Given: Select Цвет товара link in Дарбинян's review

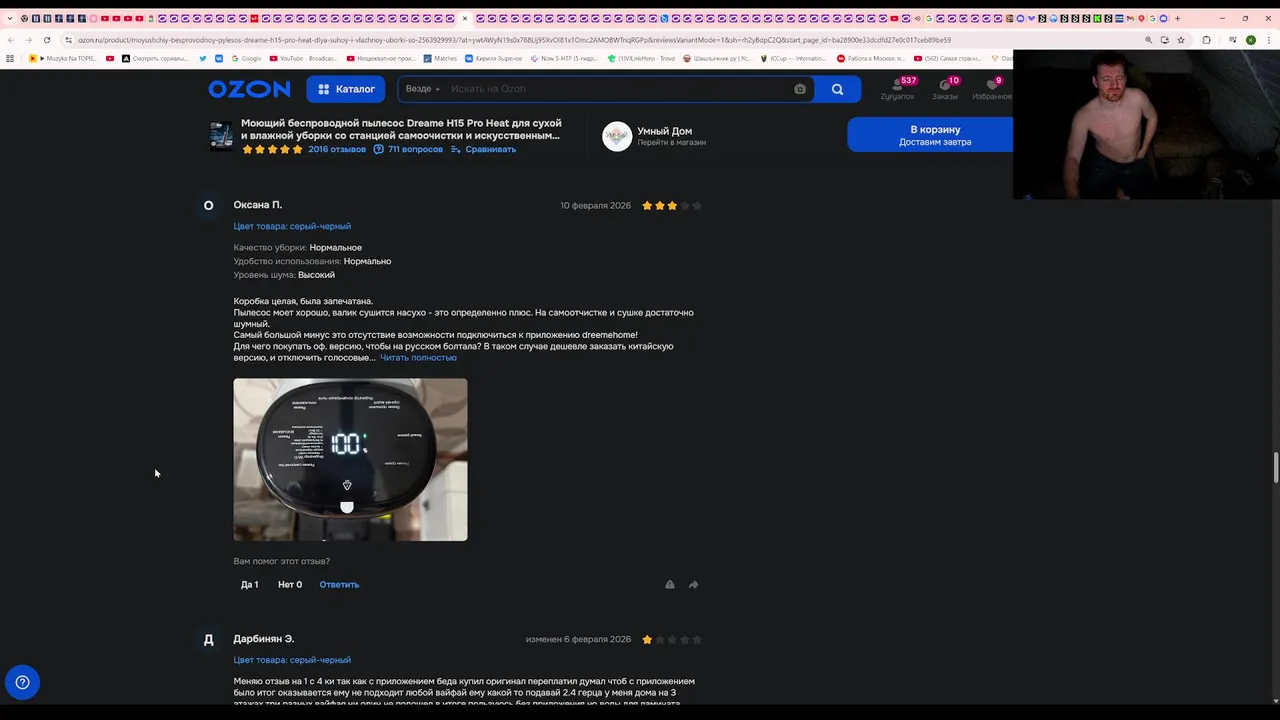Looking at the screenshot, I should pyautogui.click(x=292, y=660).
